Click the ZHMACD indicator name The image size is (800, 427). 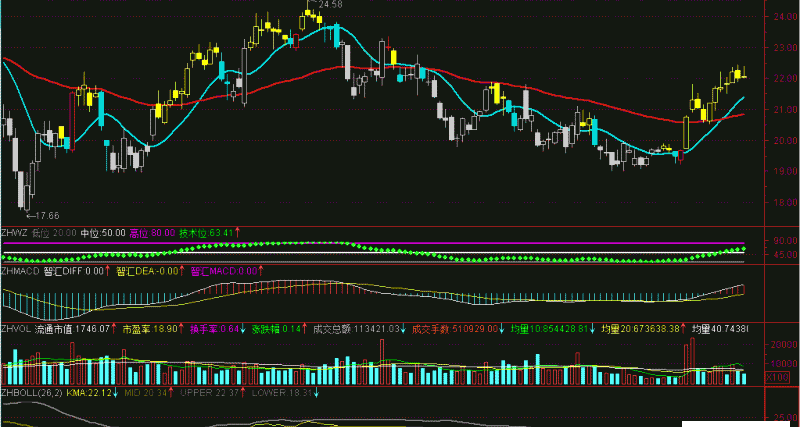[20, 271]
